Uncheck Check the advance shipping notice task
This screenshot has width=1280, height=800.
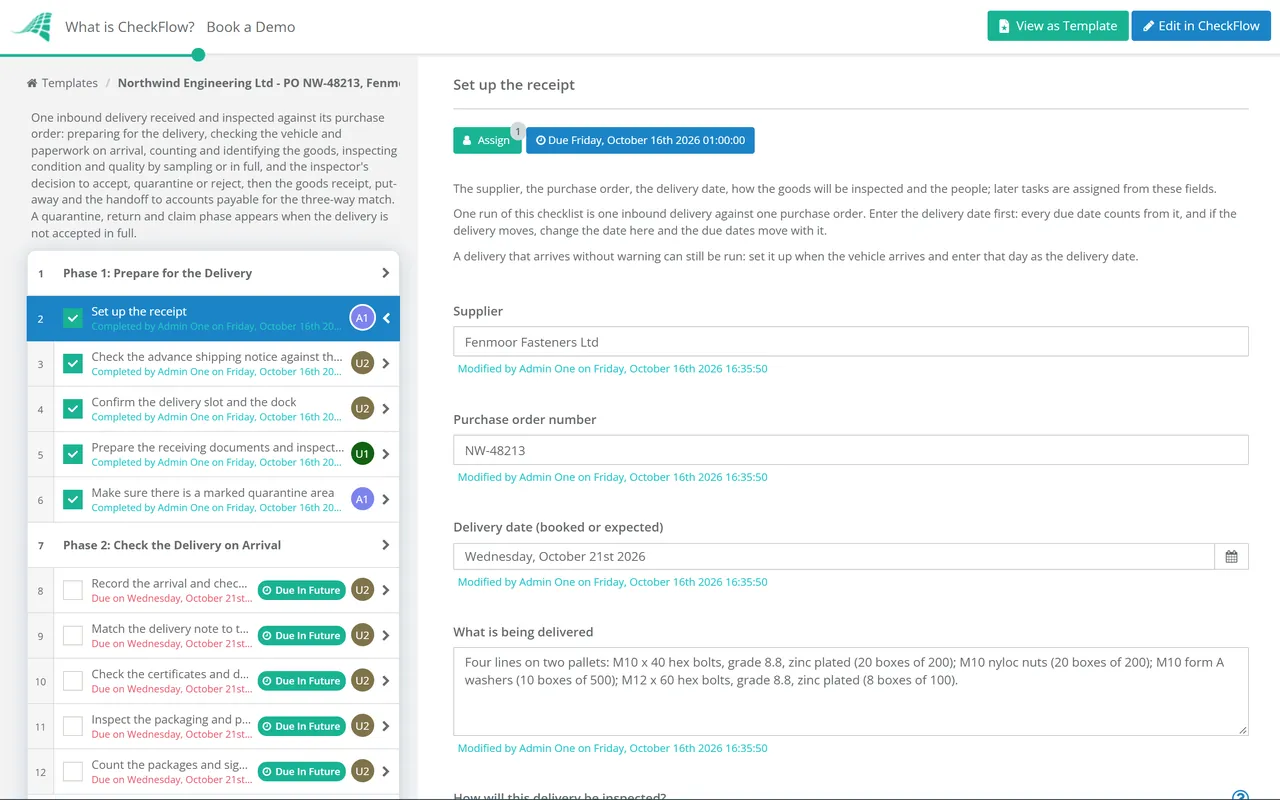[73, 363]
